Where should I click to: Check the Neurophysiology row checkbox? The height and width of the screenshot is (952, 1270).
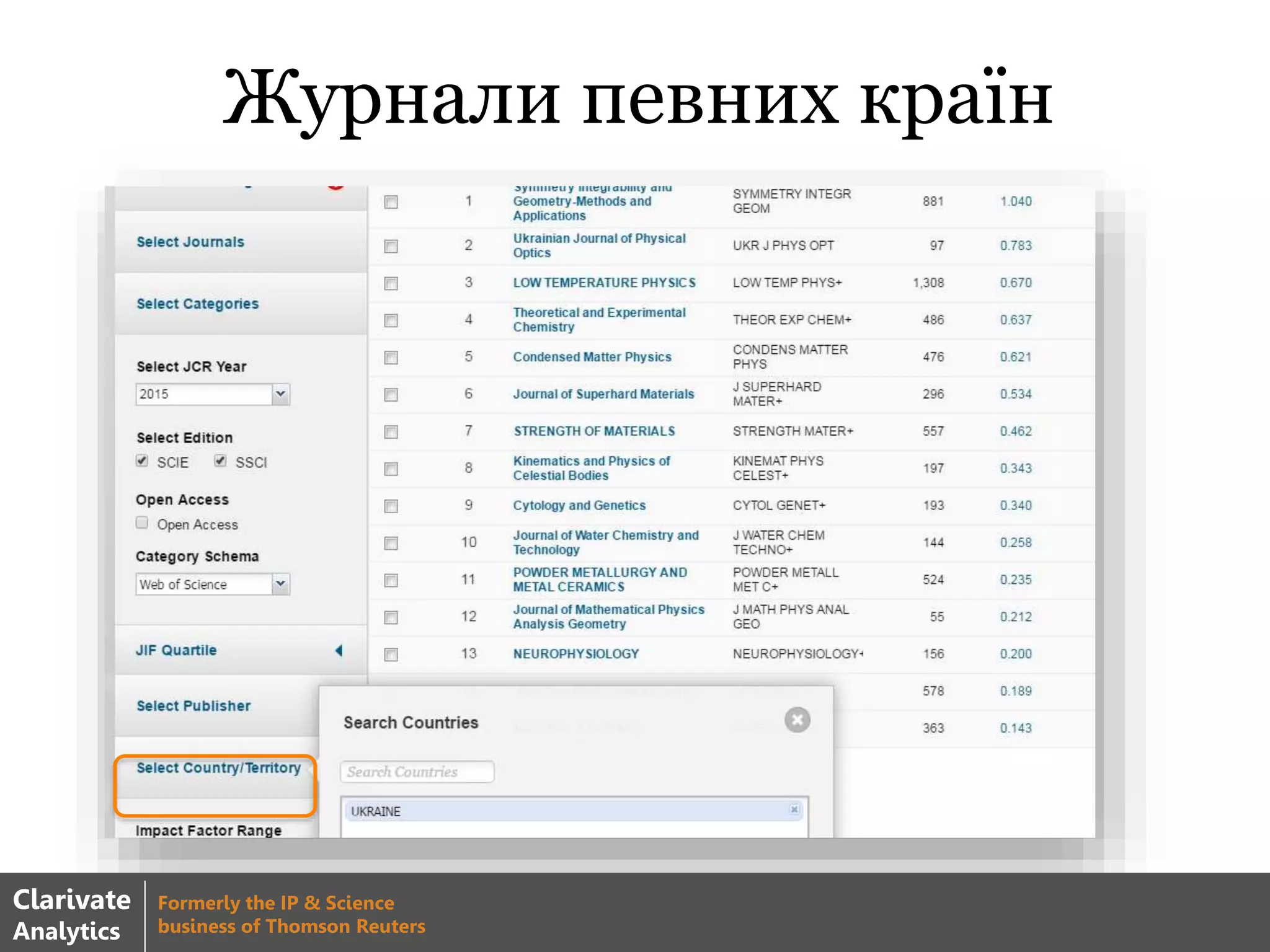coord(391,655)
